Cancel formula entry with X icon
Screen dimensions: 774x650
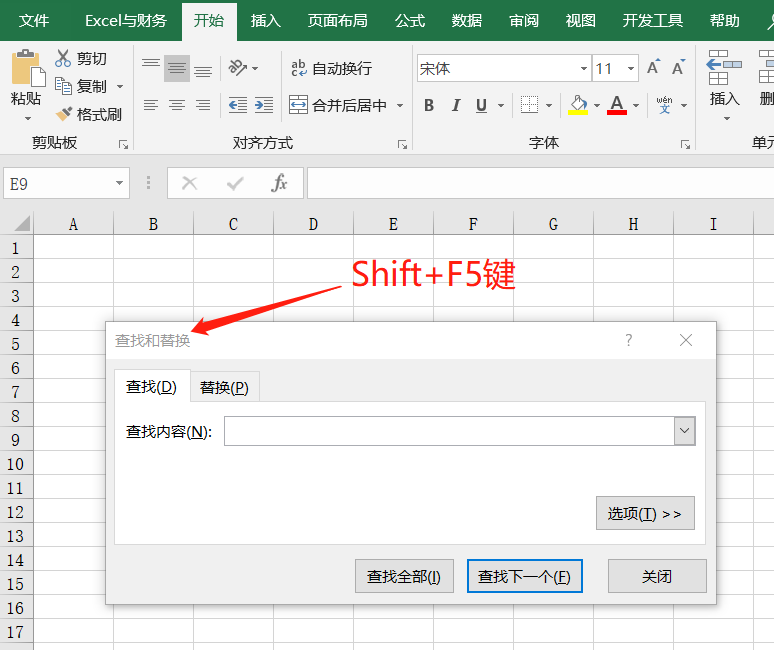click(x=190, y=183)
